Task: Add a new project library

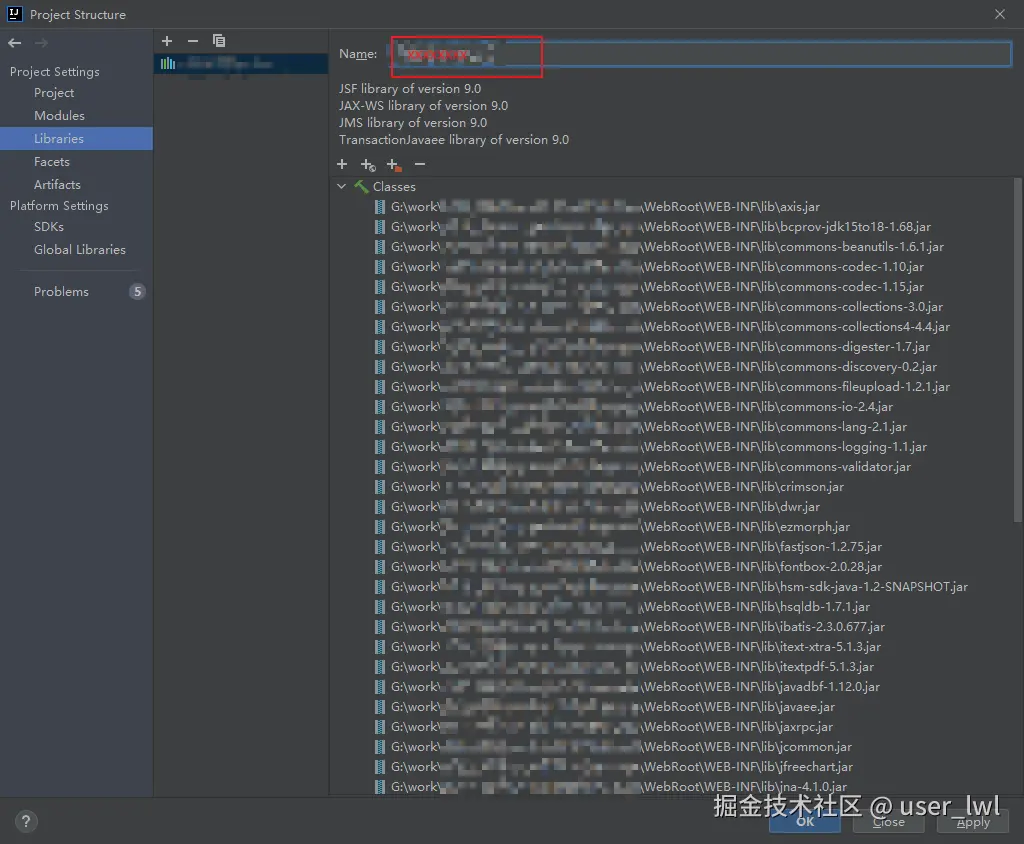Action: click(167, 41)
